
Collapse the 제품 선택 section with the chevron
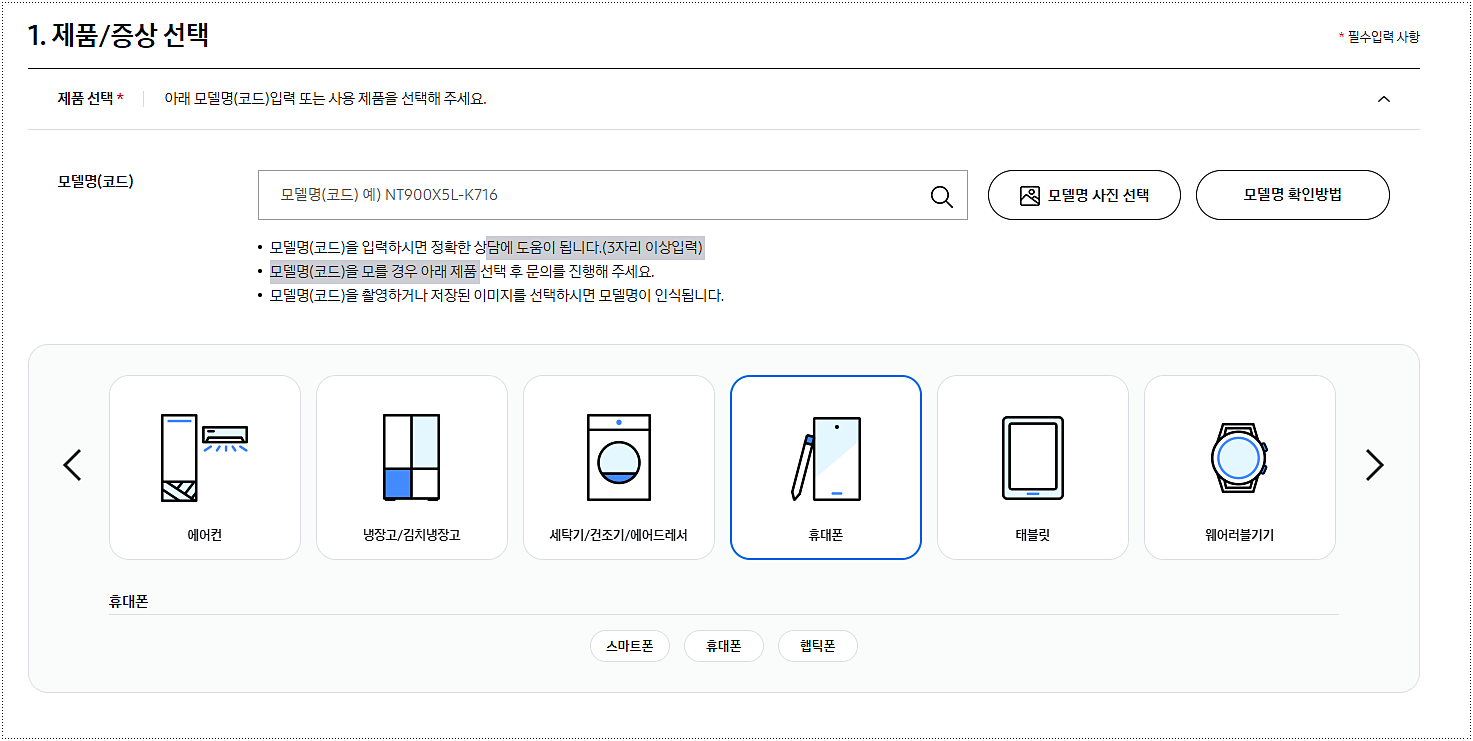point(1384,99)
